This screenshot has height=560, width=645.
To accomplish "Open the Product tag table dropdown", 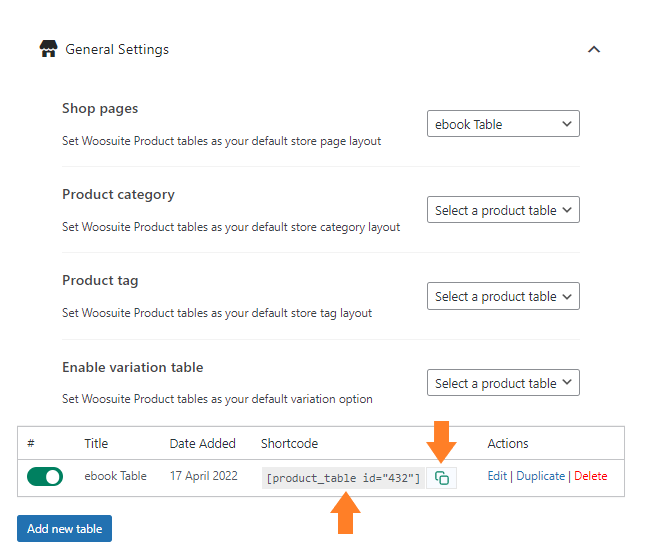I will tap(503, 296).
